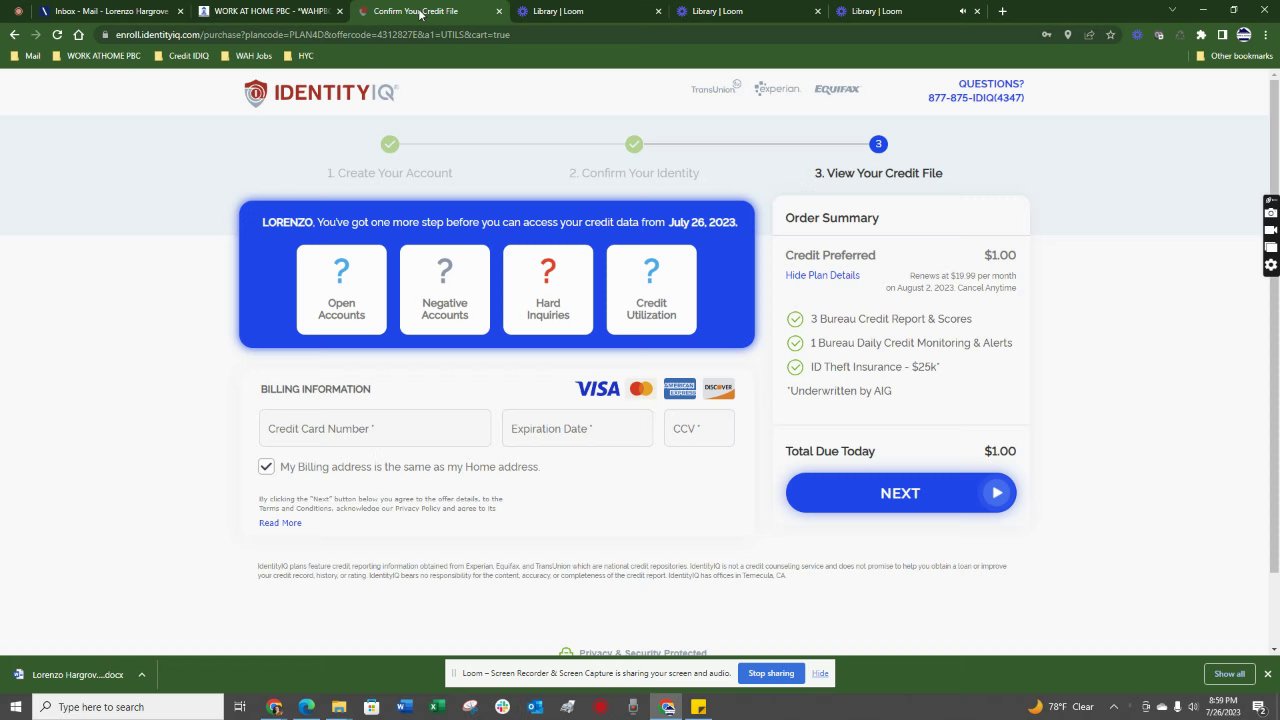Bookmark this page with the star icon
The height and width of the screenshot is (720, 1280).
(x=1110, y=35)
